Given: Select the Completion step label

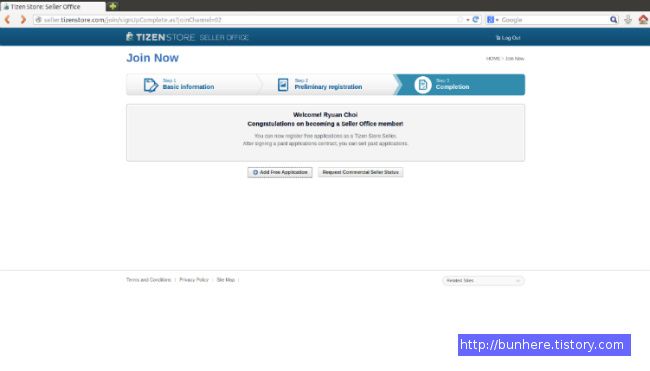Looking at the screenshot, I should 452,87.
